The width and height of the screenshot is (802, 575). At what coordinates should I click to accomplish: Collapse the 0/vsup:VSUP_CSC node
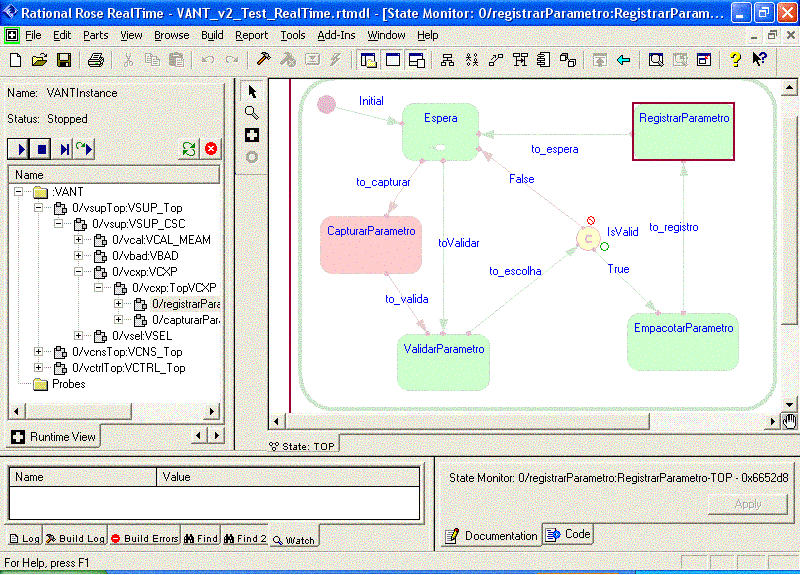(59, 224)
